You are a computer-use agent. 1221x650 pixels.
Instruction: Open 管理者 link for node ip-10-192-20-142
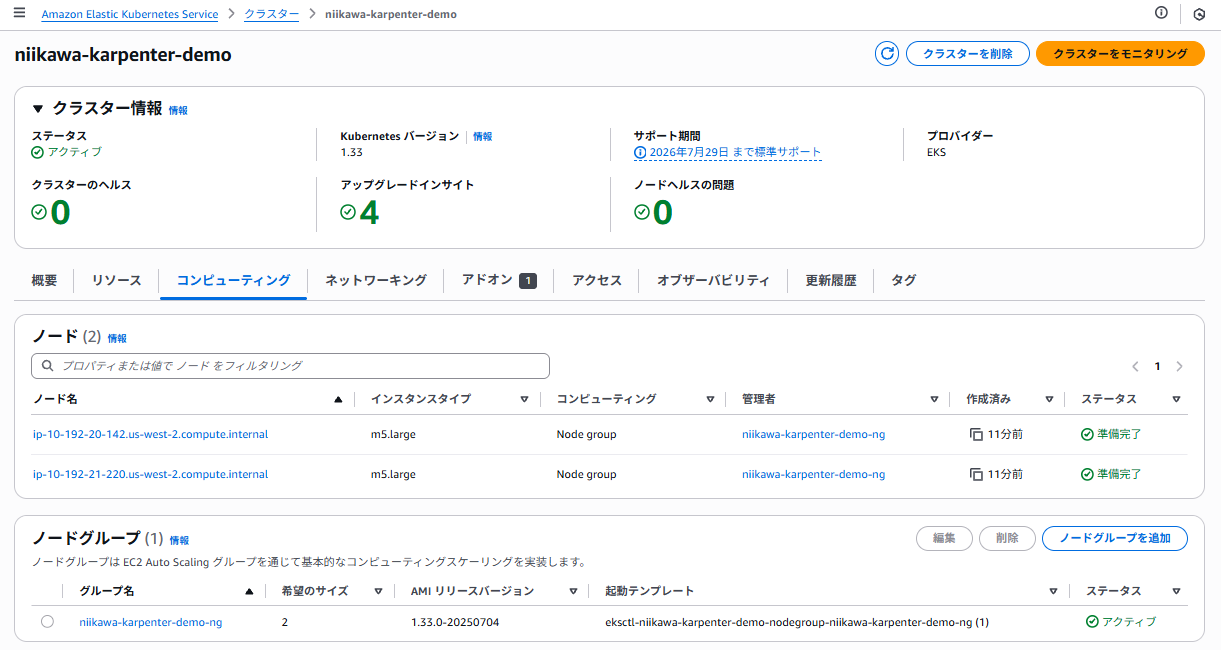click(x=813, y=435)
